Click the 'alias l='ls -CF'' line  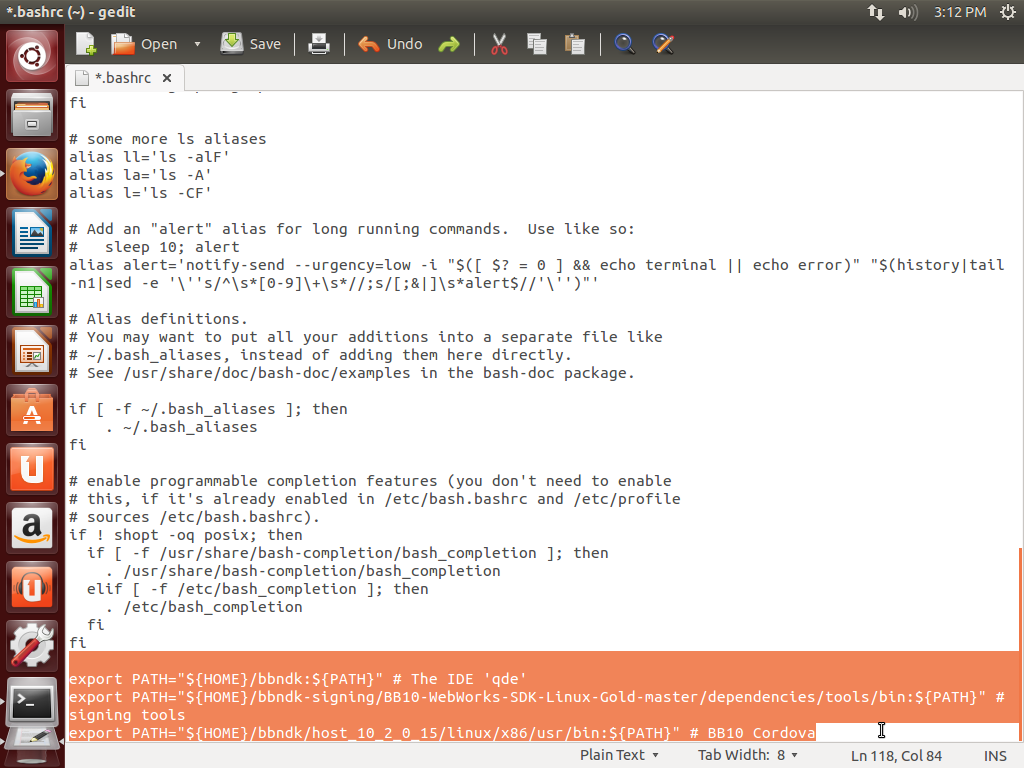click(140, 193)
